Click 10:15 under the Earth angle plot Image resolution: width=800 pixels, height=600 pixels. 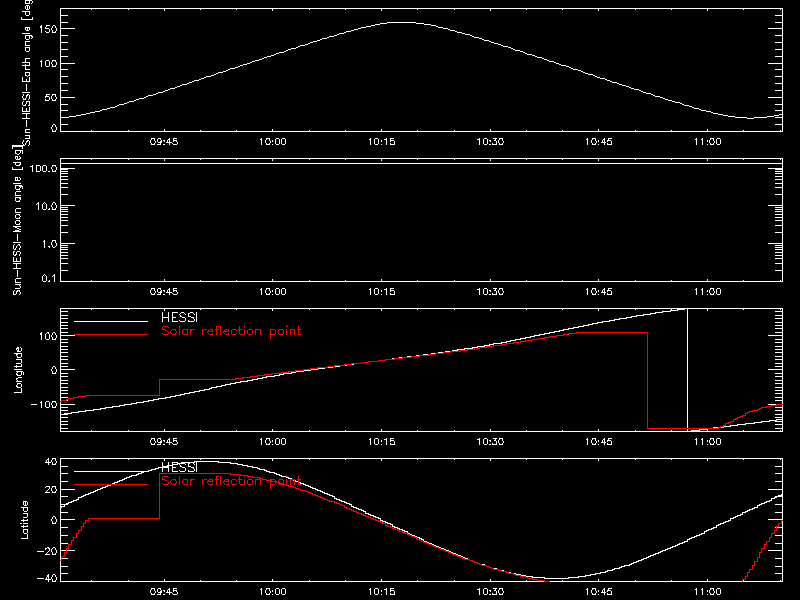pyautogui.click(x=382, y=142)
